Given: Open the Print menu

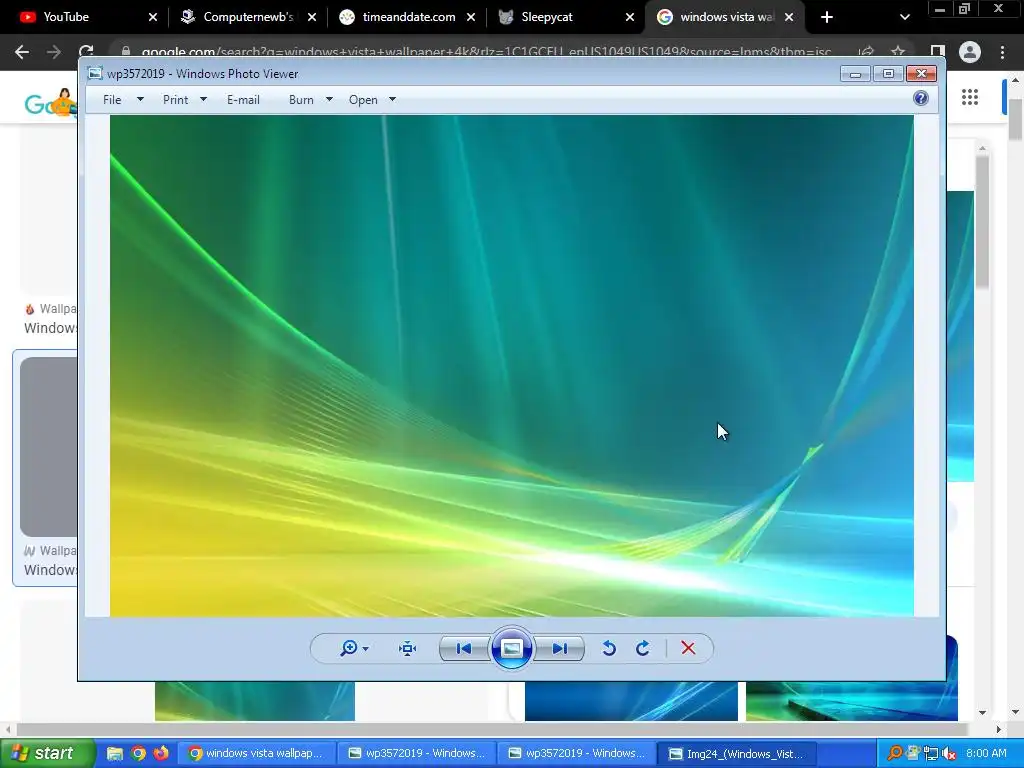Looking at the screenshot, I should [176, 100].
